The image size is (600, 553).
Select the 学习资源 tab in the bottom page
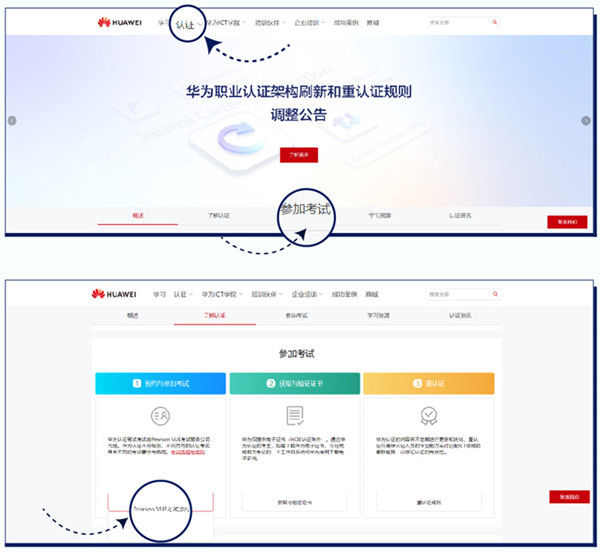(x=378, y=315)
